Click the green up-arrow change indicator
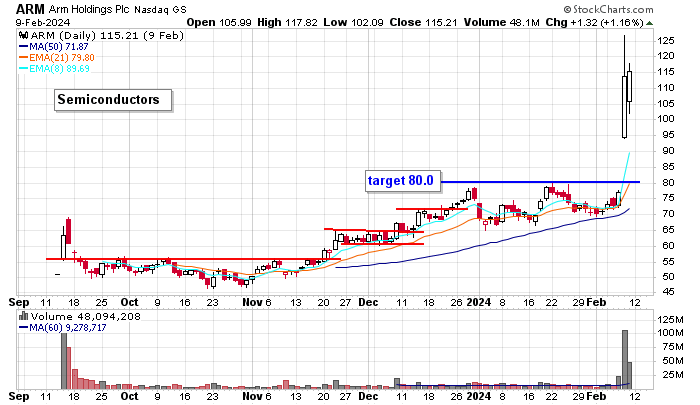700x405 pixels. (650, 23)
